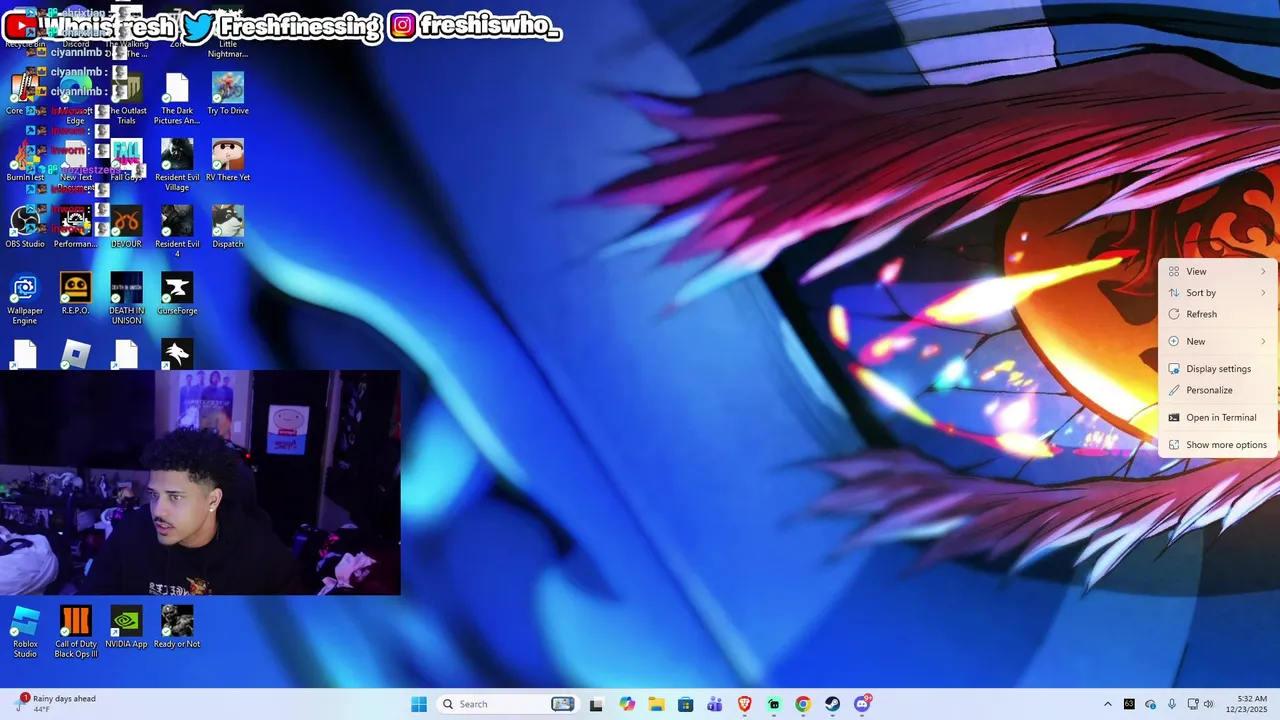Select the DEVOUR game icon

[x=126, y=227]
